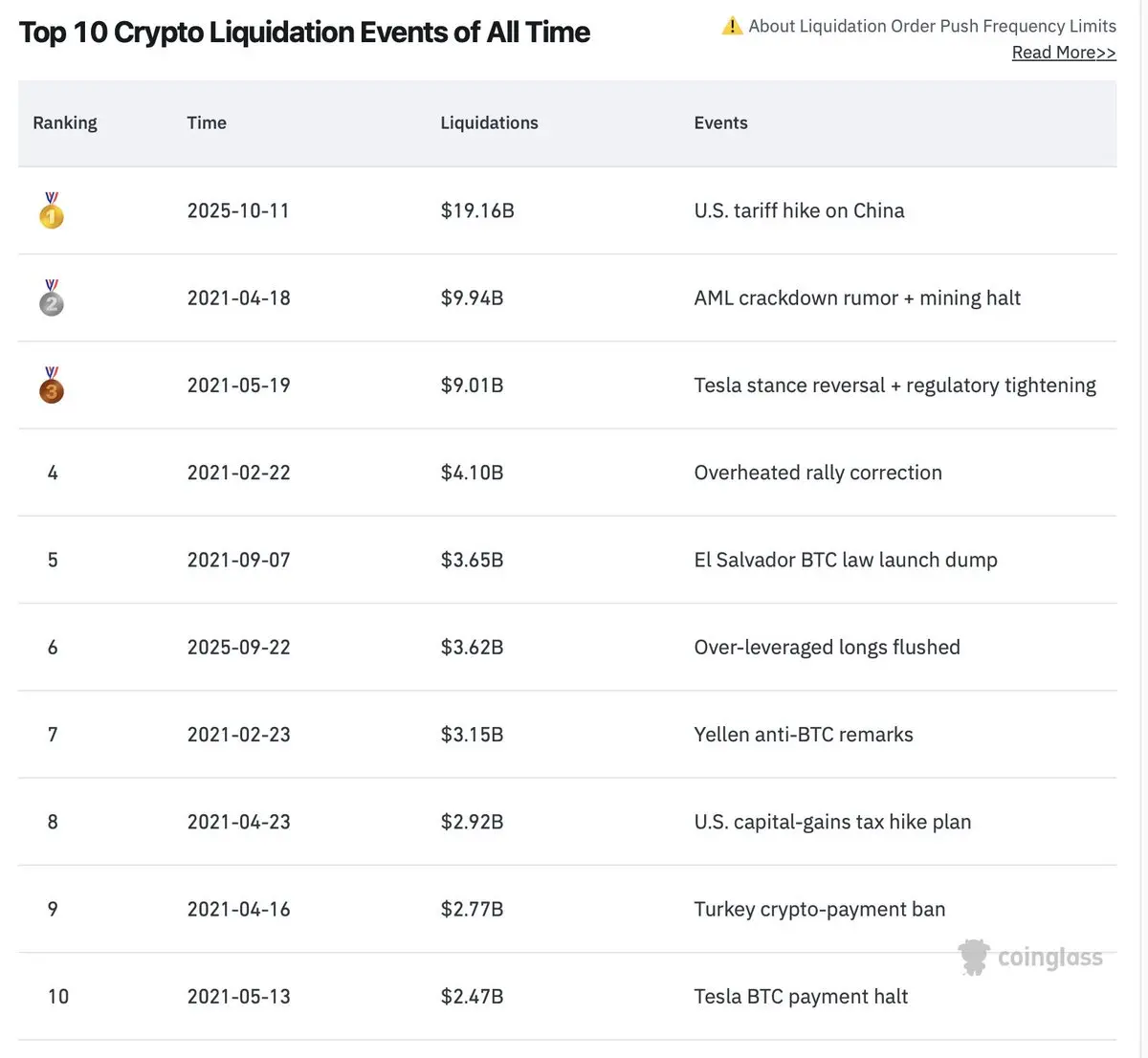Select the 2025-10-11 date cell

pos(238,210)
